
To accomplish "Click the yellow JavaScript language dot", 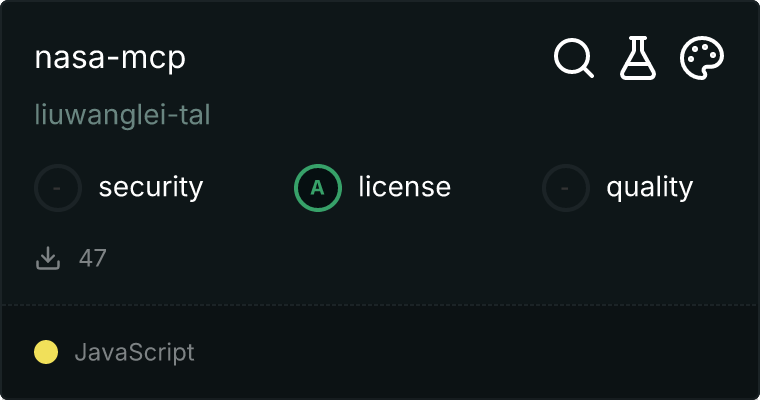I will (x=46, y=352).
